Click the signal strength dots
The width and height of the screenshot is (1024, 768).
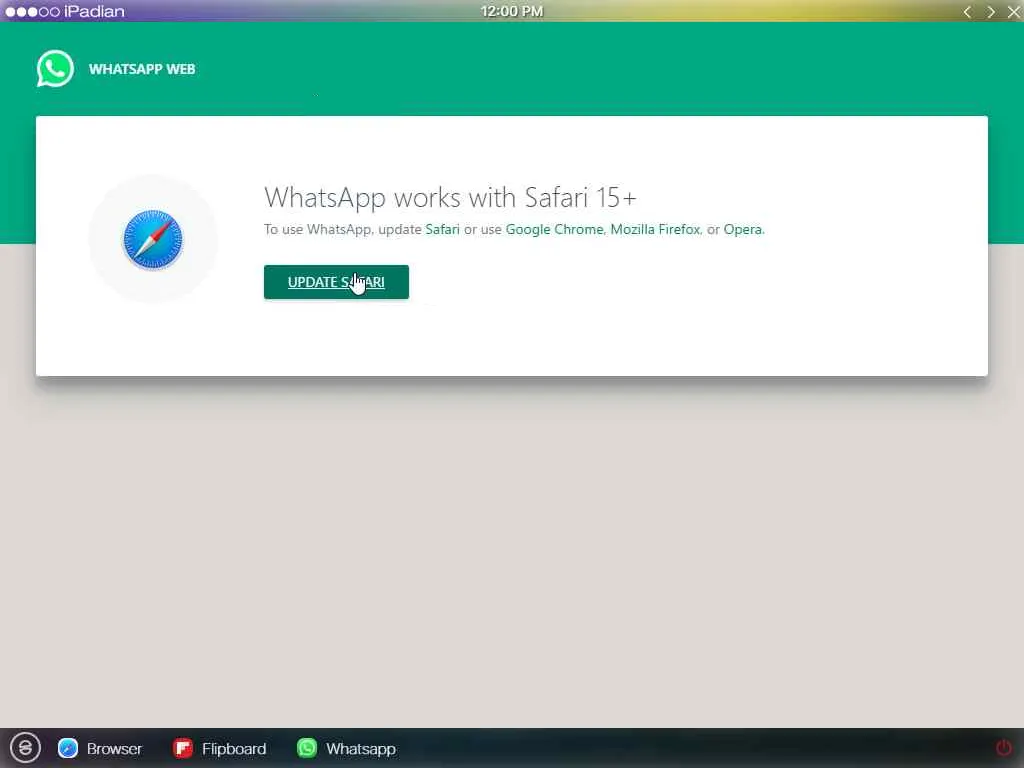[x=32, y=12]
